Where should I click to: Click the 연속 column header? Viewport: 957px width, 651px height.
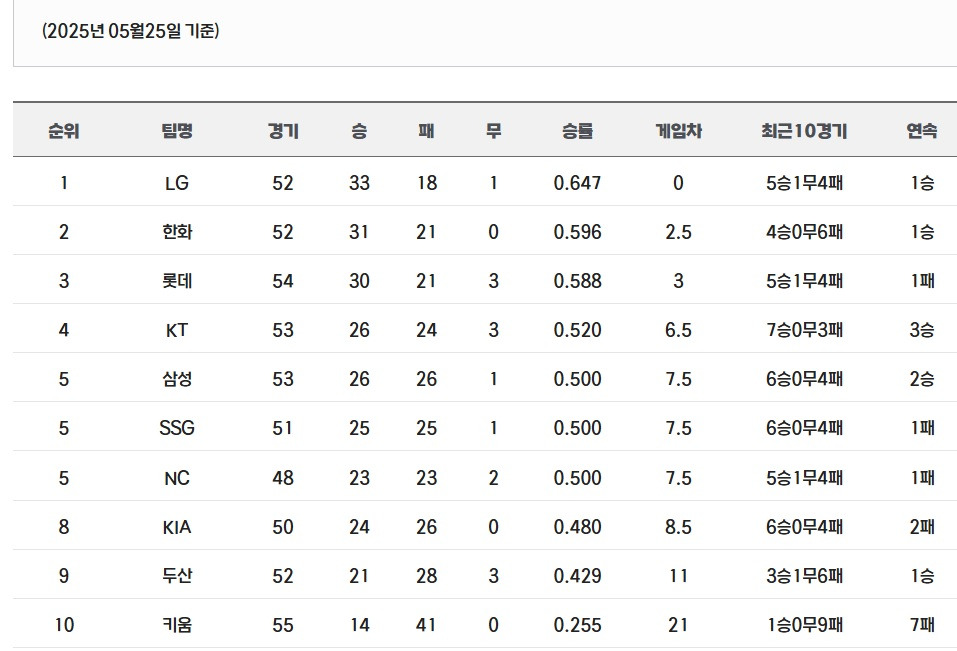(922, 131)
